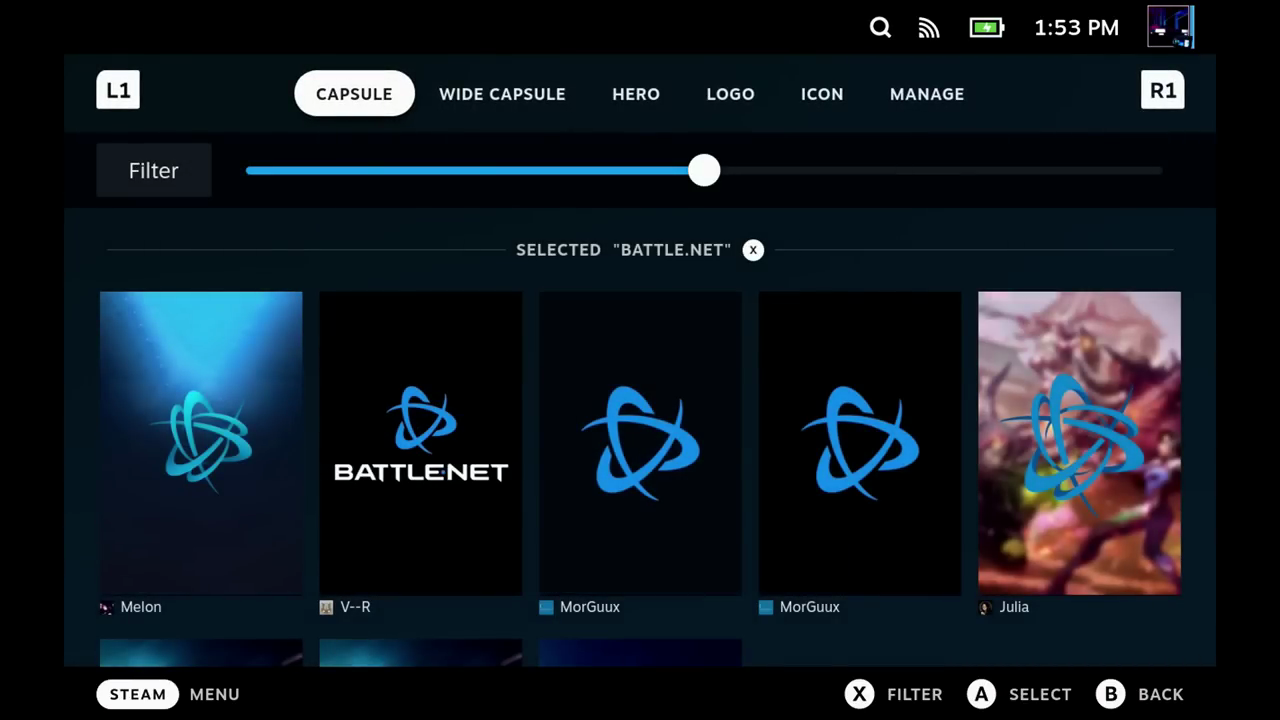Open the search magnifier icon
The width and height of the screenshot is (1280, 720).
(880, 28)
